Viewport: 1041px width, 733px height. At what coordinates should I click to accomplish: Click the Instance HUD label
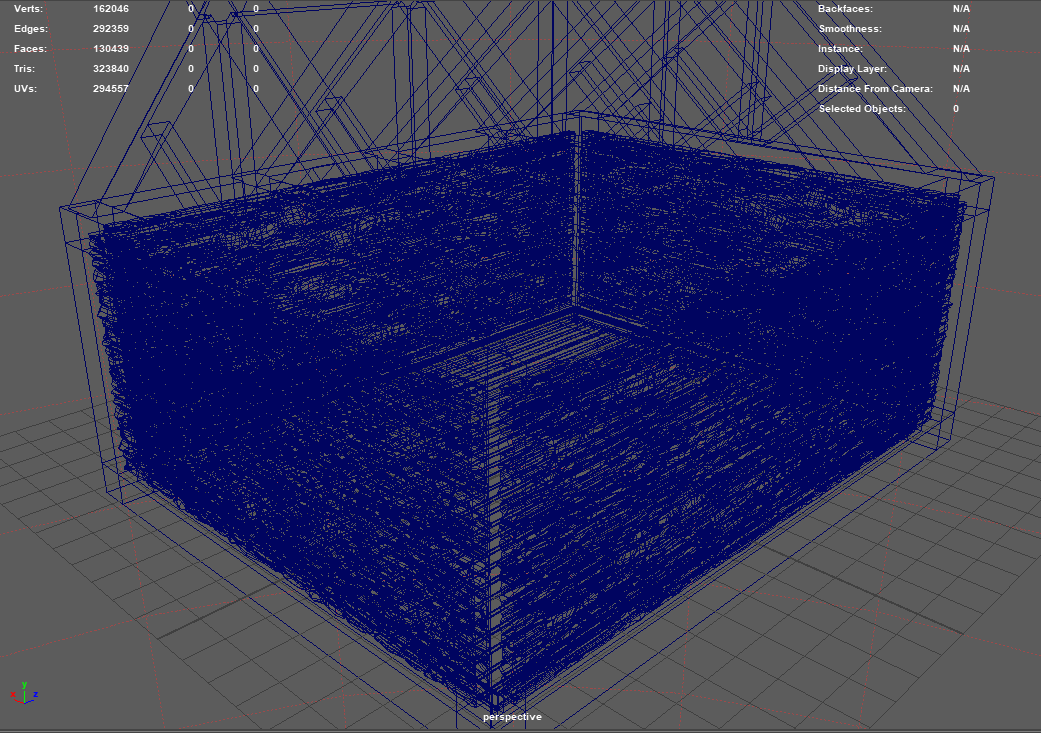(840, 48)
